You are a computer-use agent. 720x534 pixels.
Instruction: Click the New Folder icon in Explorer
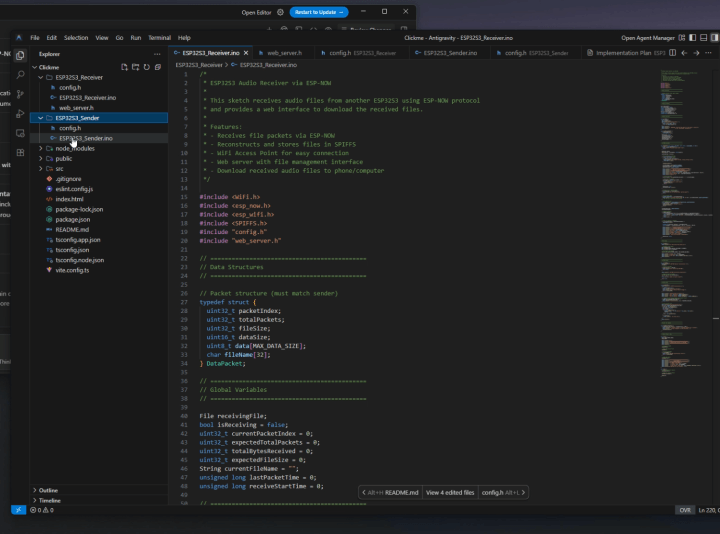(x=135, y=67)
